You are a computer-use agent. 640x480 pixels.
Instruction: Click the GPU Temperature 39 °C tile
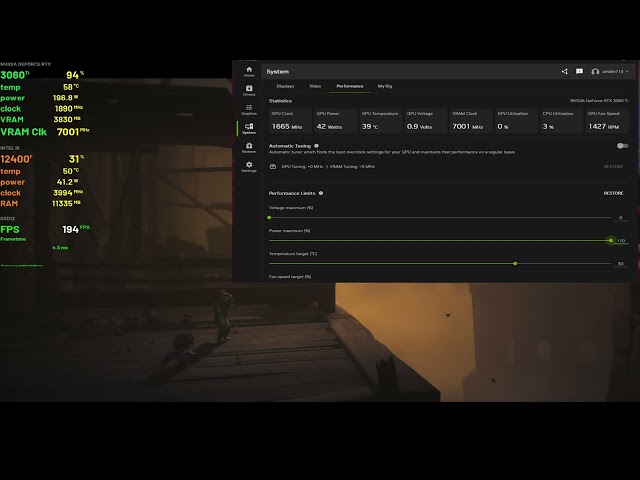coord(380,121)
